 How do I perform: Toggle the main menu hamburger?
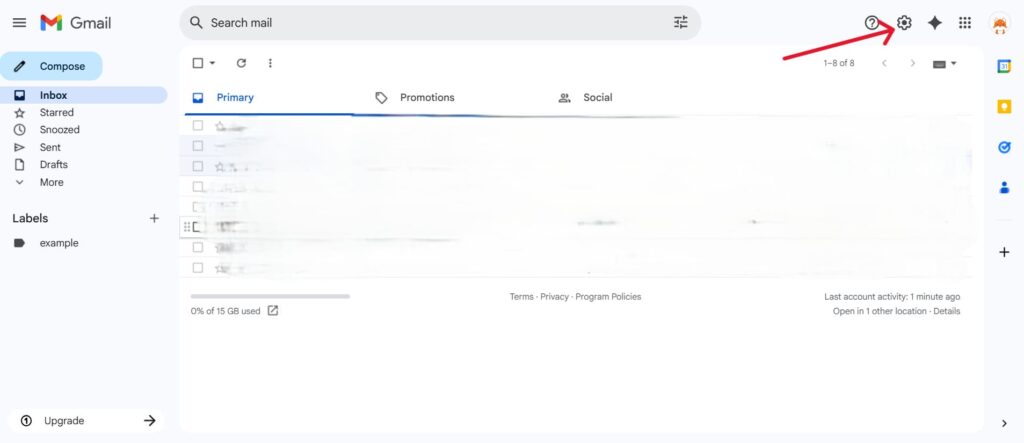tap(19, 22)
